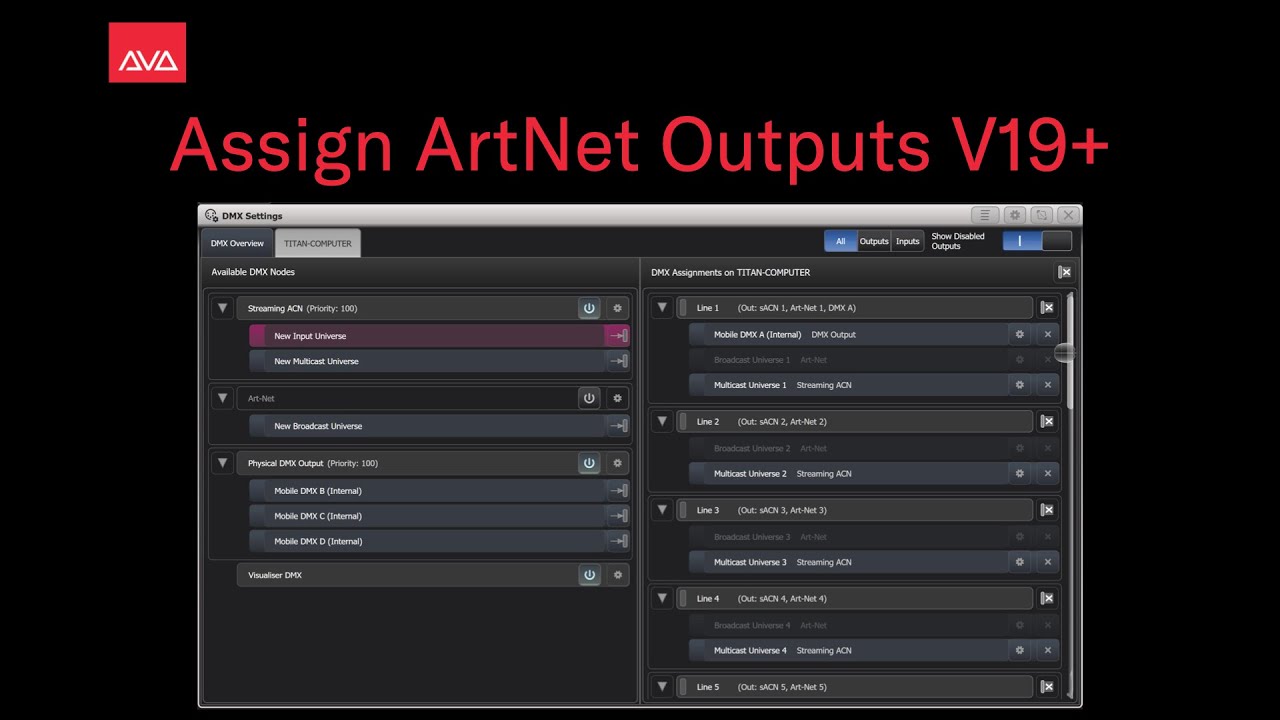Toggle Visualiser DMX power button

pos(589,575)
